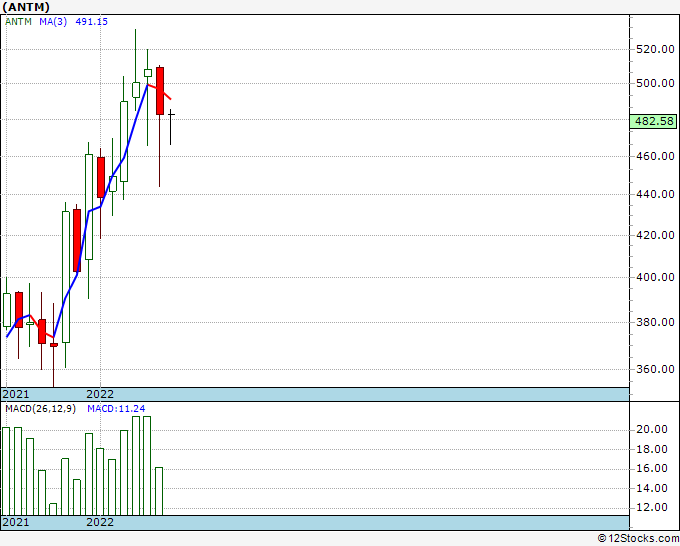
Task: Click the MACD(26,12,9) indicator label
Action: (x=40, y=409)
